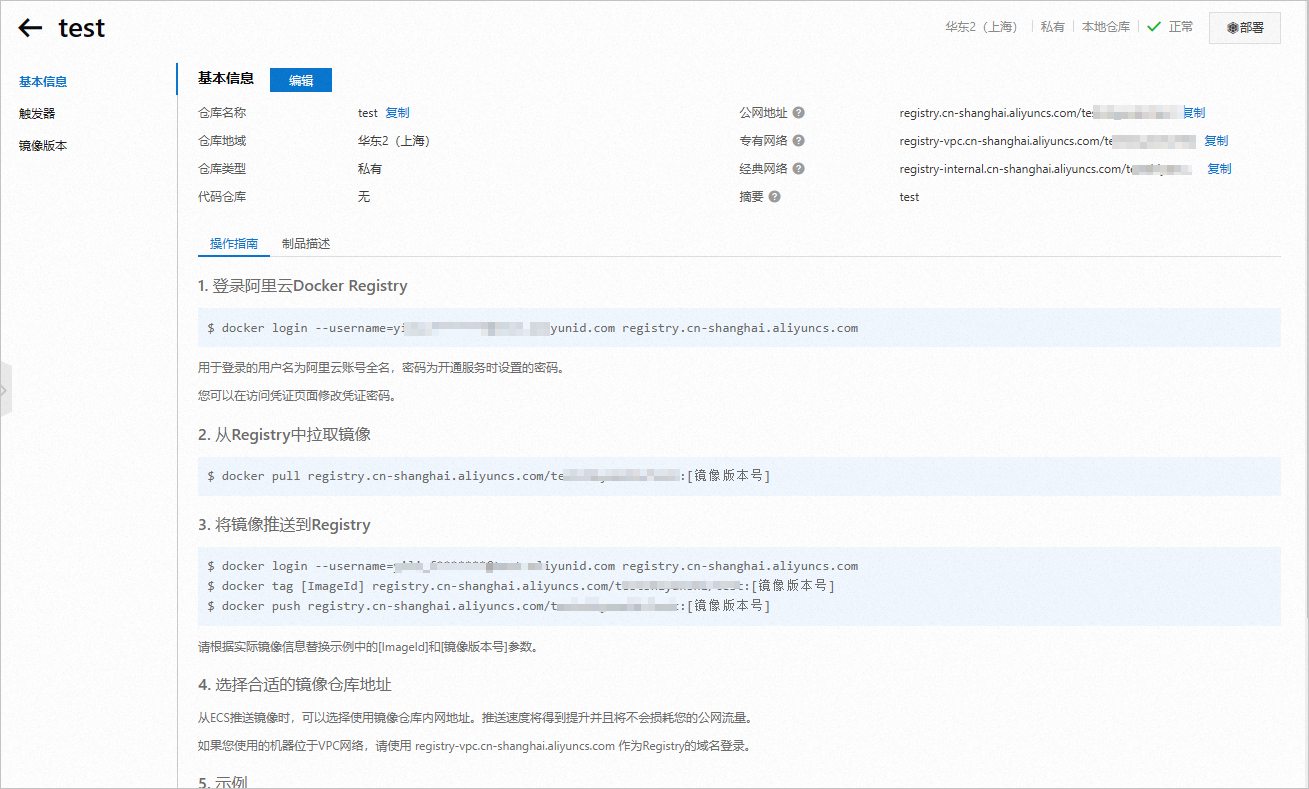
Task: Click the heading "2. 从Registry中拉取镜像"
Action: click(x=285, y=435)
